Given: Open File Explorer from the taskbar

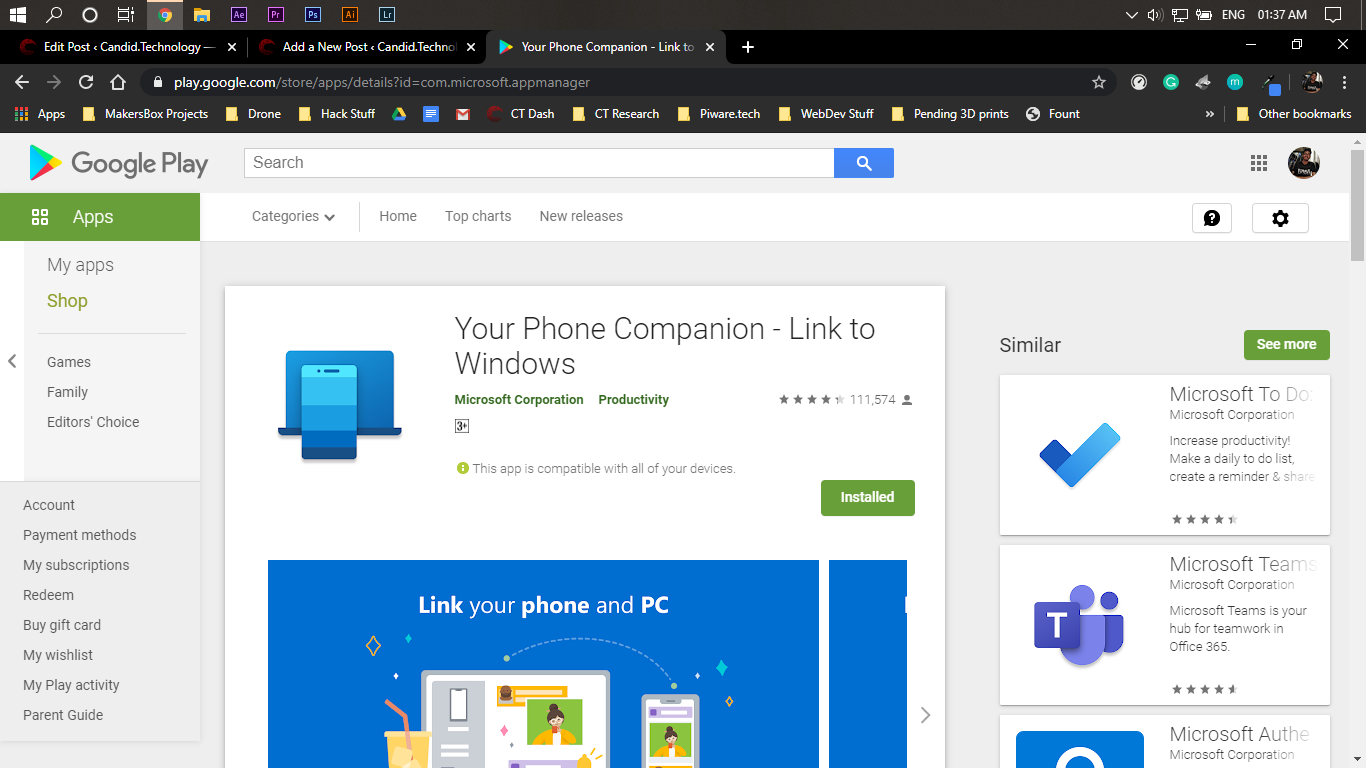Looking at the screenshot, I should coord(202,15).
